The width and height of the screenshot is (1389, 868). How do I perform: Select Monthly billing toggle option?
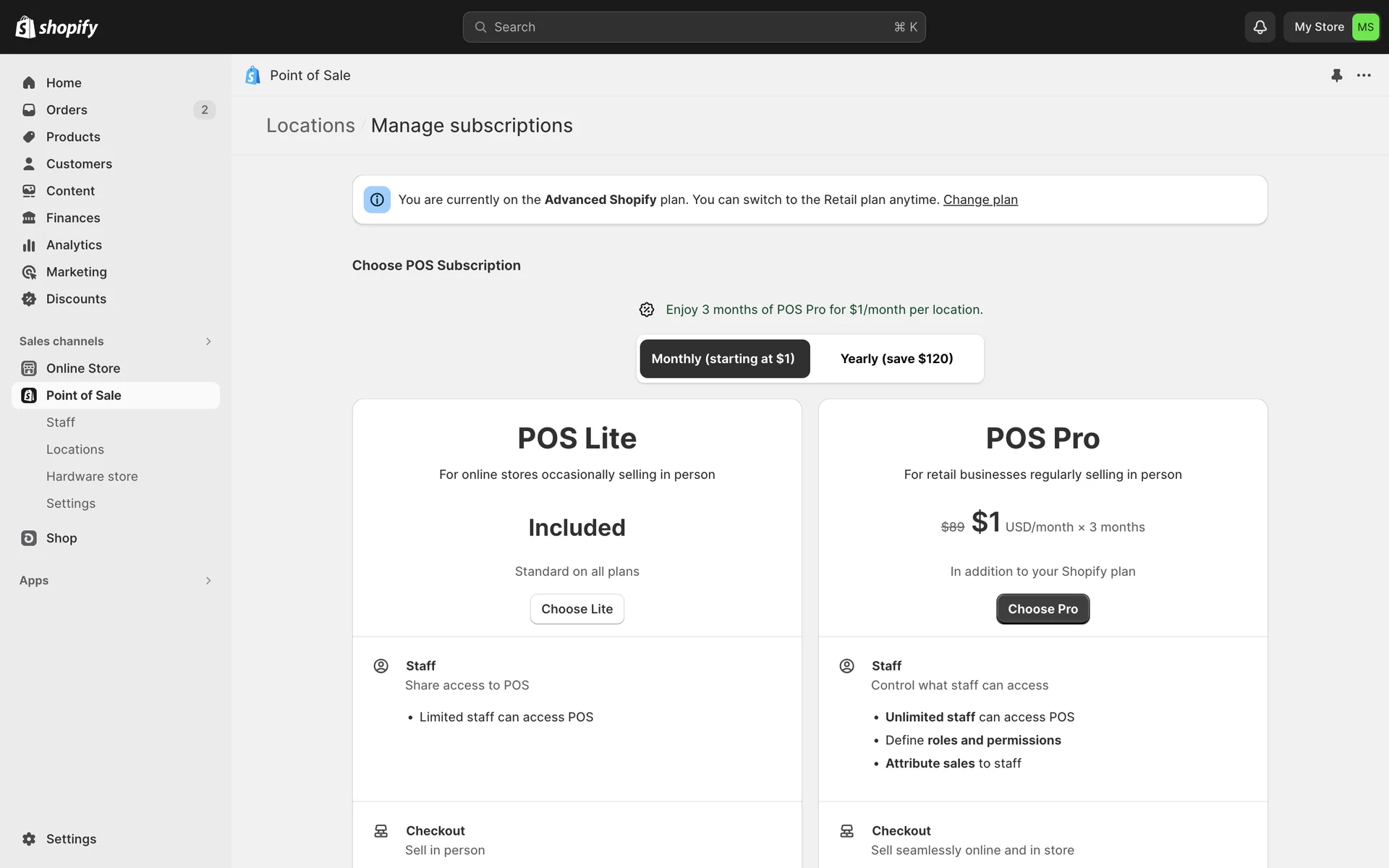[723, 359]
